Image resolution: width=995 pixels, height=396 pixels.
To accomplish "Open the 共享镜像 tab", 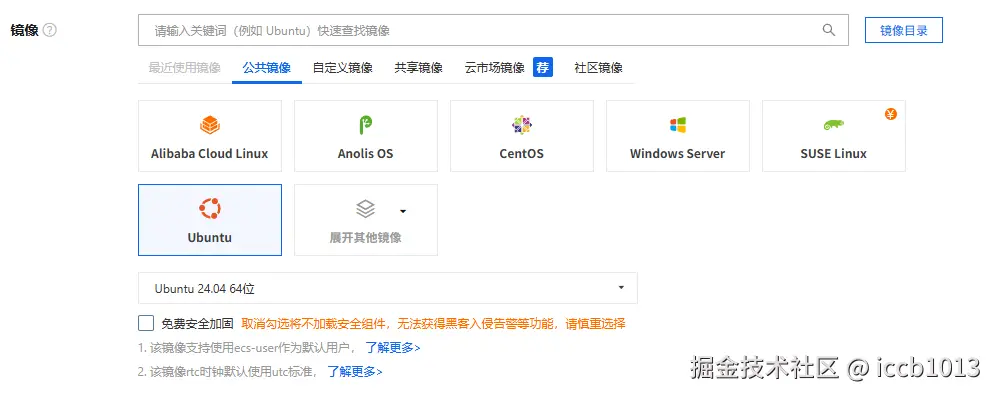I will point(418,68).
